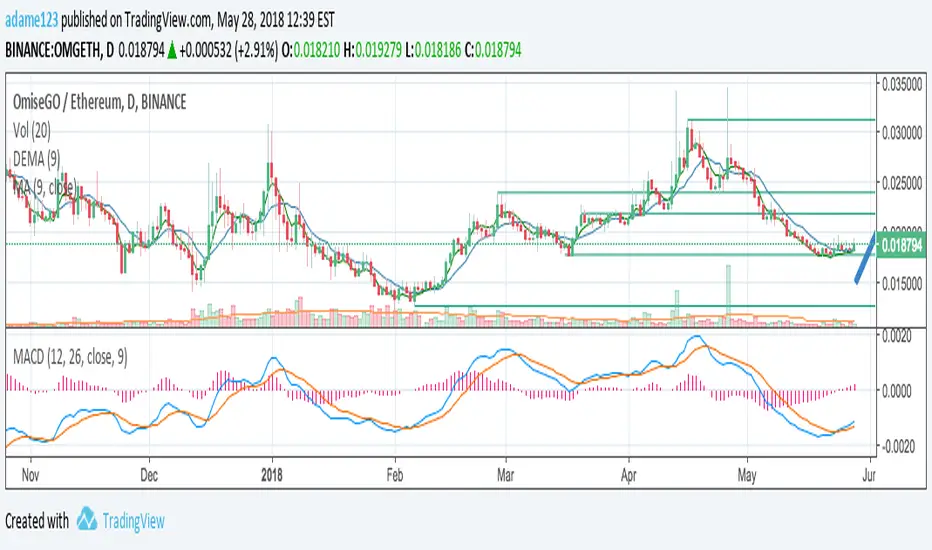The height and width of the screenshot is (550, 932).
Task: Click the Mar label on time axis
Action: [505, 475]
